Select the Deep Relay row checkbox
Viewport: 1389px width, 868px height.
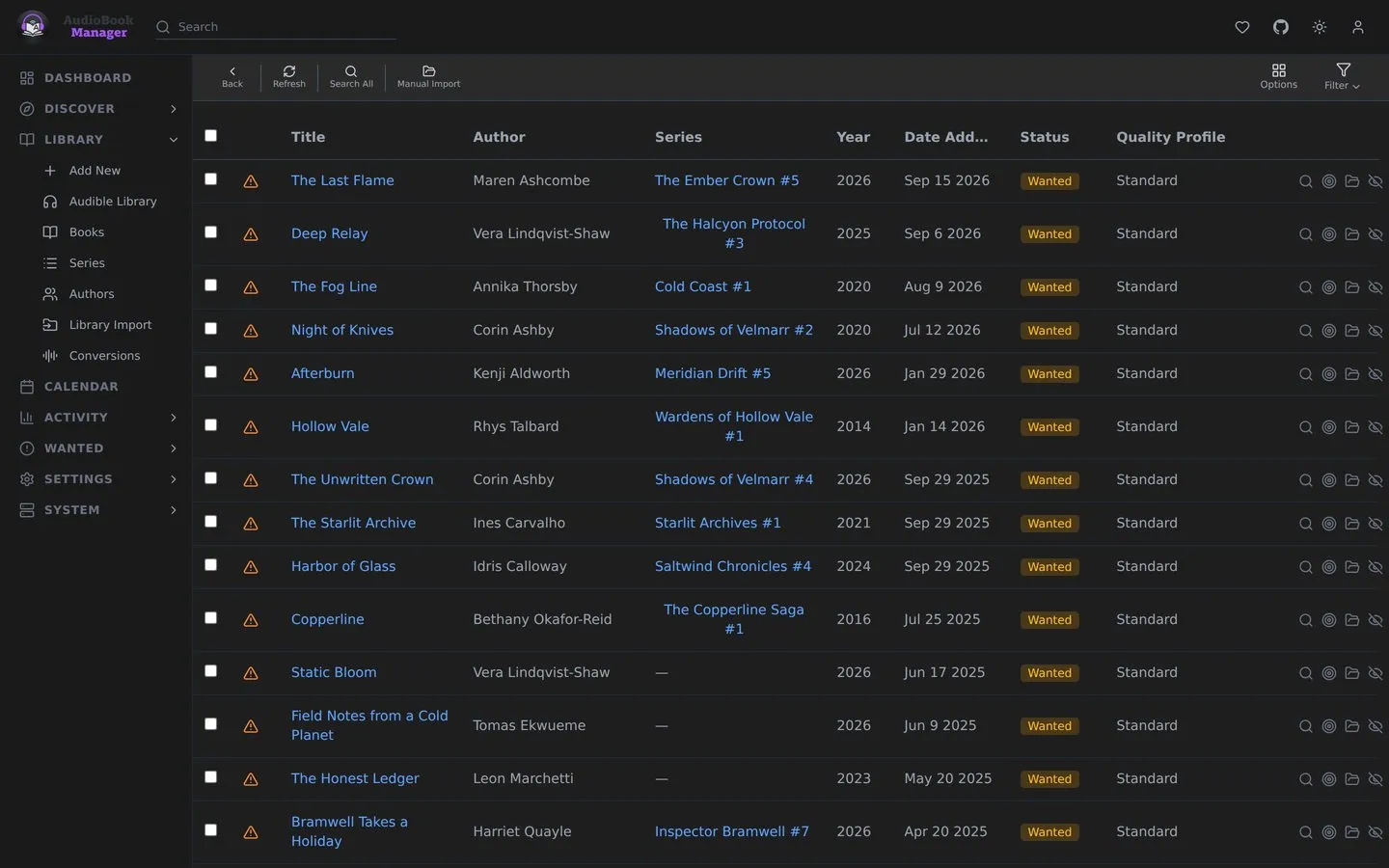coord(211,232)
